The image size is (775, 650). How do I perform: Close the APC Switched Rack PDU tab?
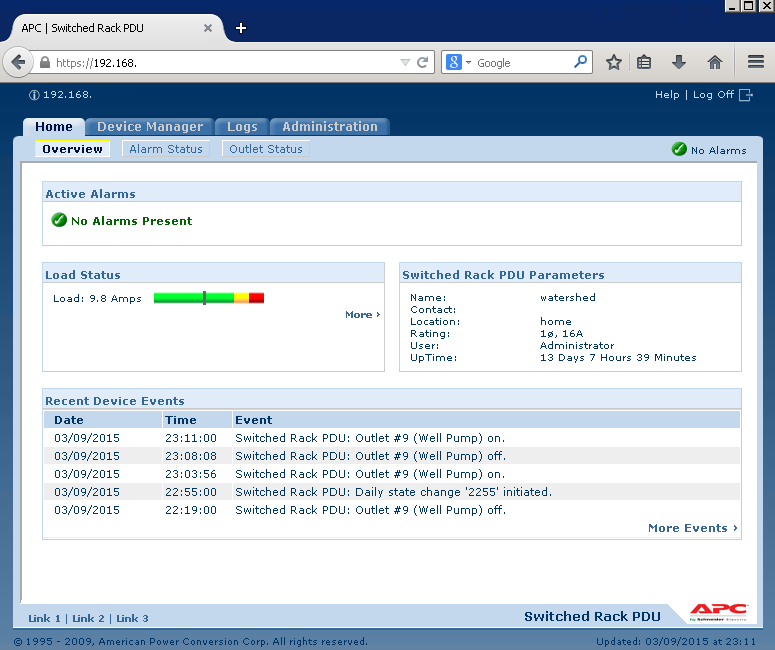(x=208, y=28)
